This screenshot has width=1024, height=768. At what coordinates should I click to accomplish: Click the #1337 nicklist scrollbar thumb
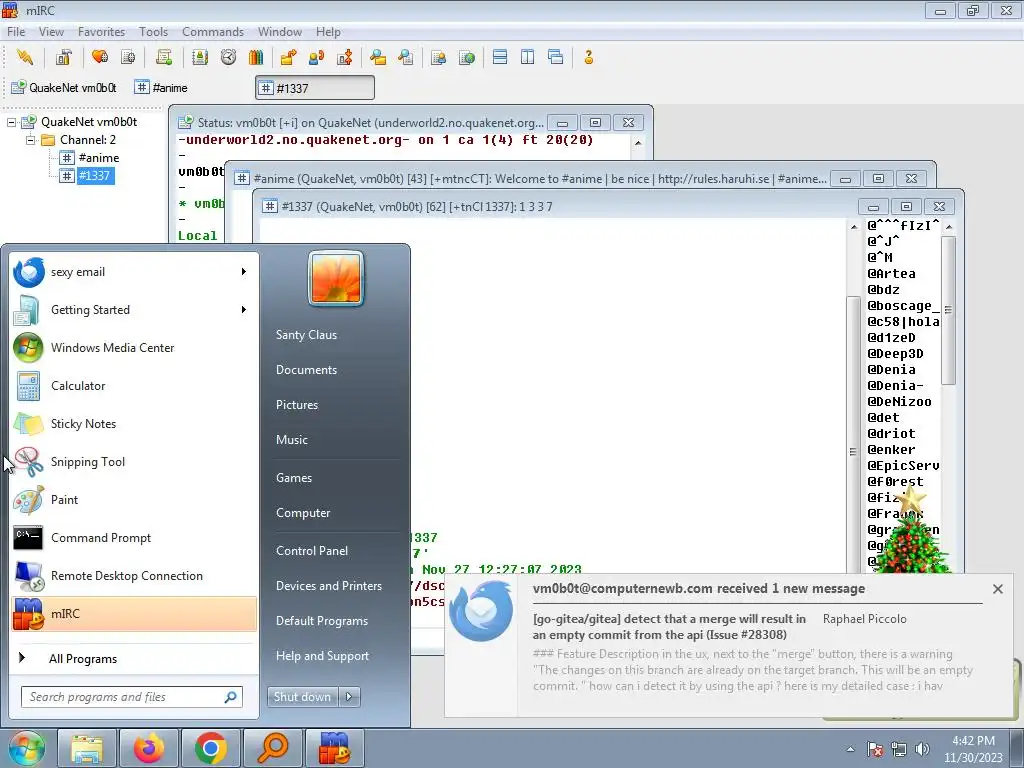(x=949, y=310)
